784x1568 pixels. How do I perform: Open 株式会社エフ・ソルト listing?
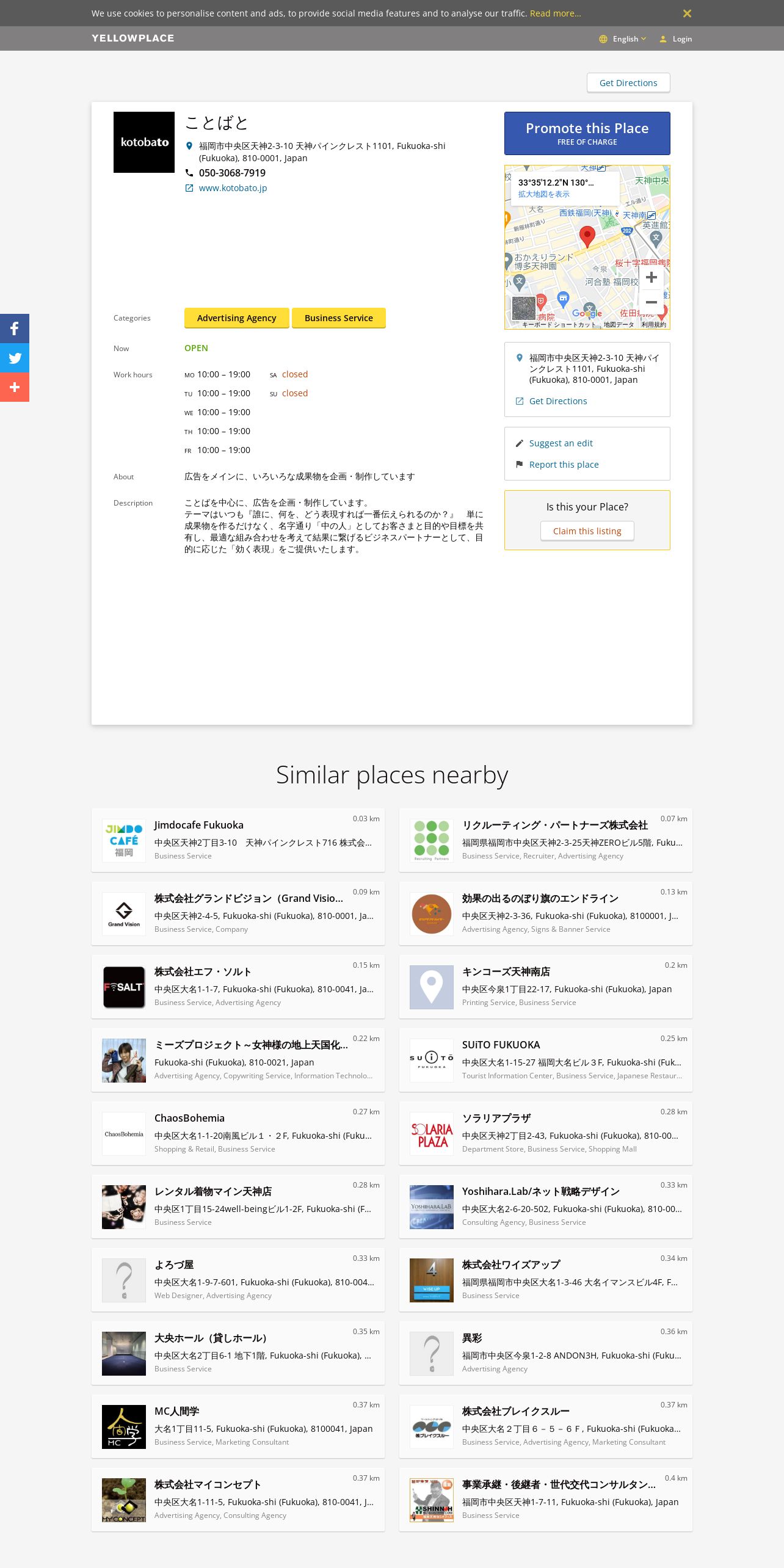(203, 971)
